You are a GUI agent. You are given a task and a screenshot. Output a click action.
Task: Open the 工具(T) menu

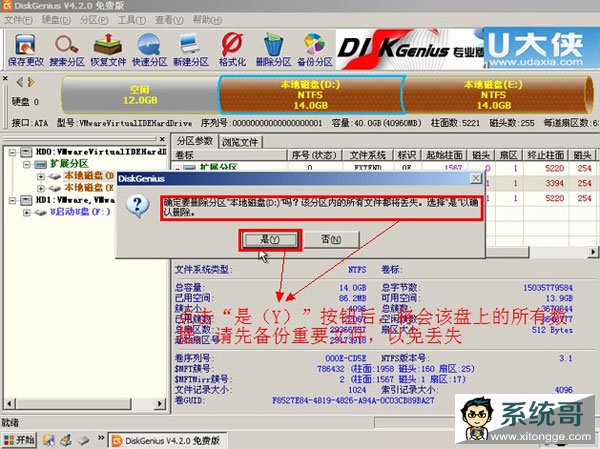(132, 20)
